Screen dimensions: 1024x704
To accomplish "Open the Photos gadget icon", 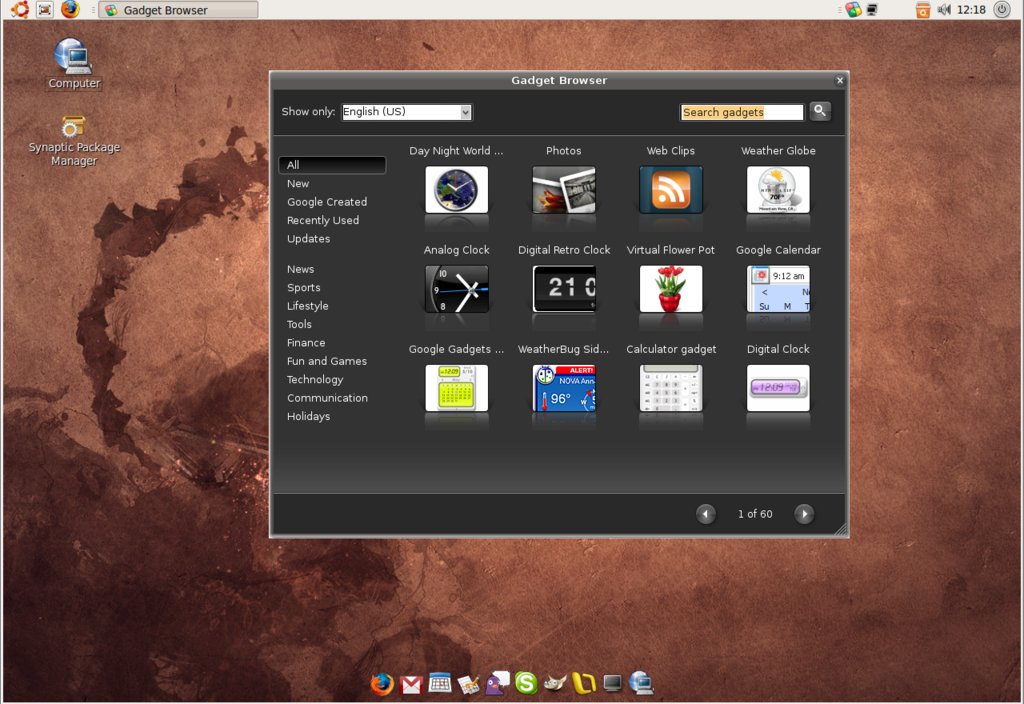I will point(564,190).
